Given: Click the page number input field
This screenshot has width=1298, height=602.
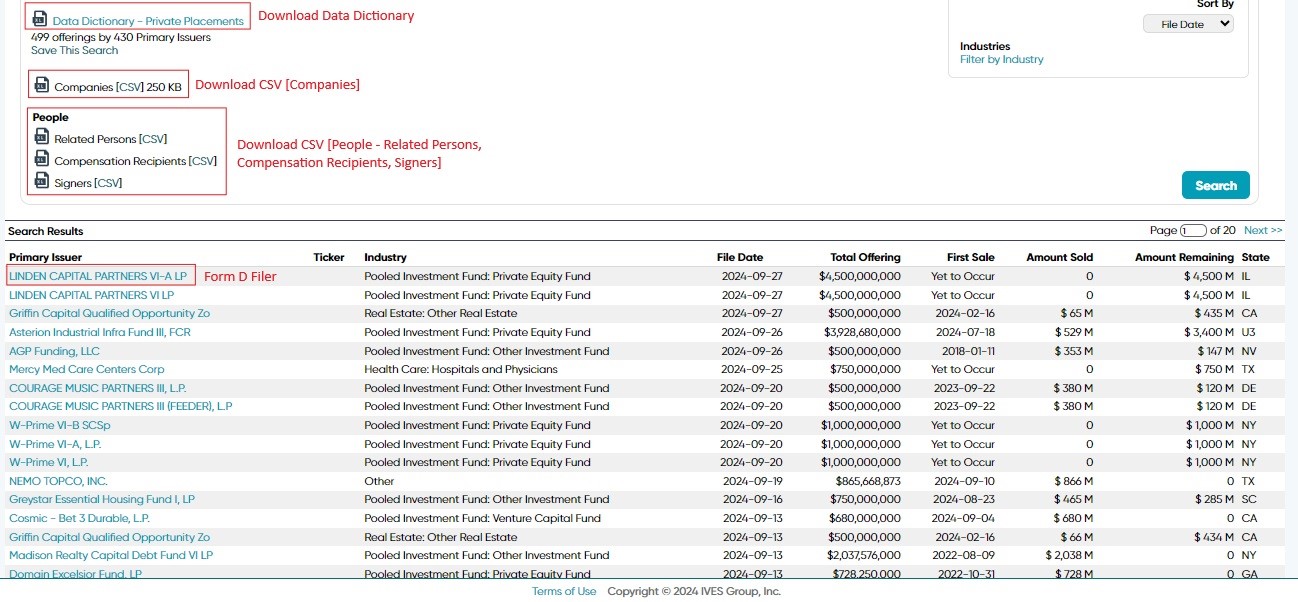Looking at the screenshot, I should (1193, 230).
